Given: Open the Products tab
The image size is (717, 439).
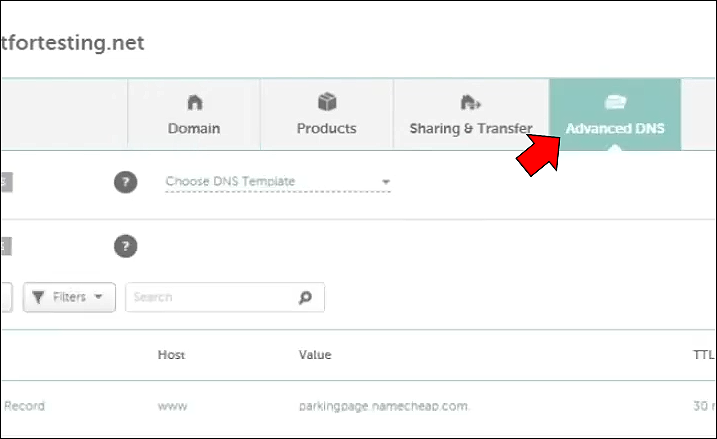Looking at the screenshot, I should point(327,128).
